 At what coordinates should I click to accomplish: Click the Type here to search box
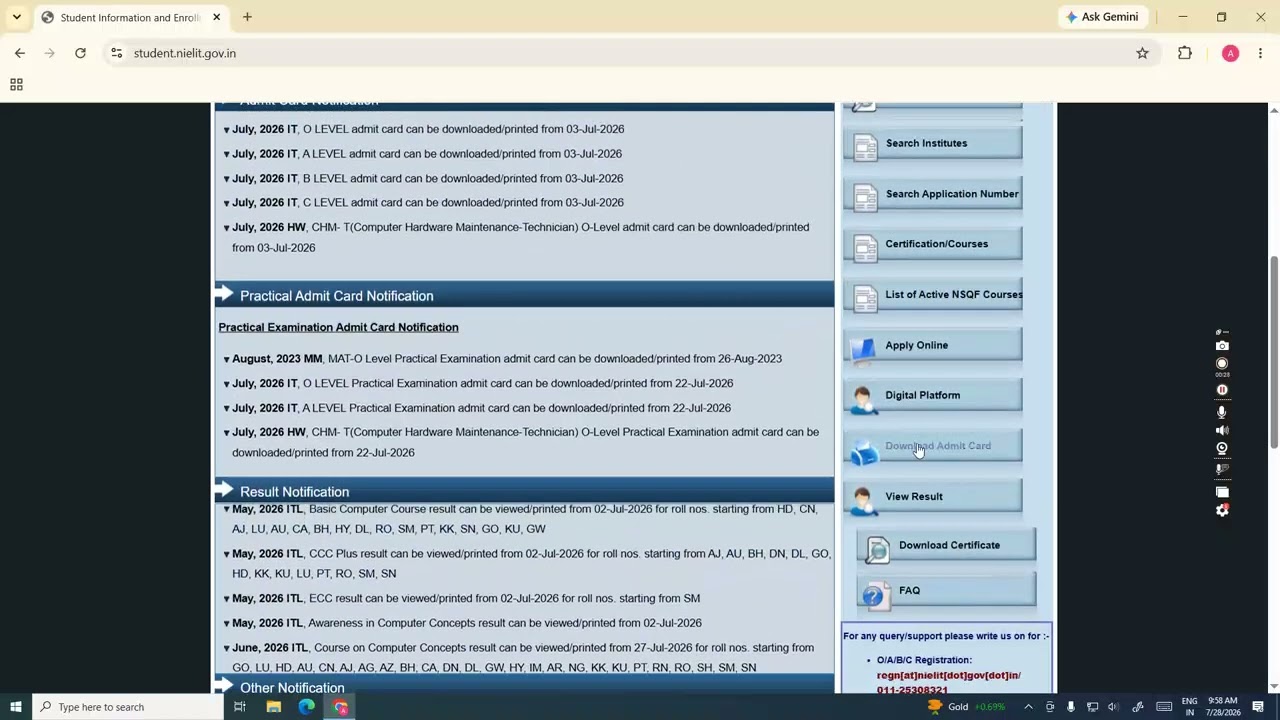[x=128, y=707]
